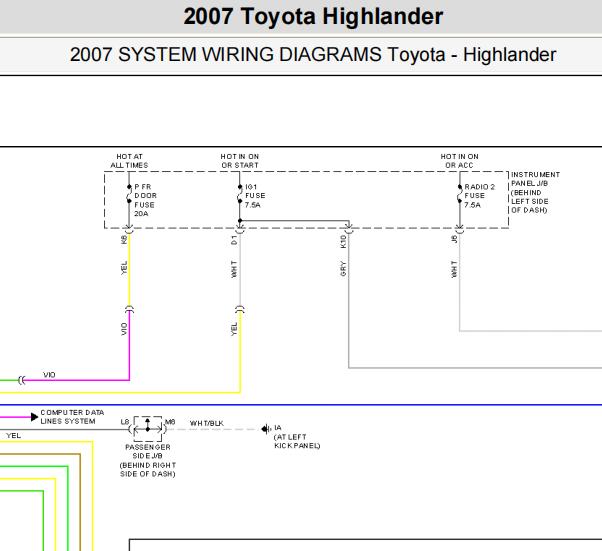The height and width of the screenshot is (551, 602).
Task: Click the J6 connector label
Action: point(454,239)
